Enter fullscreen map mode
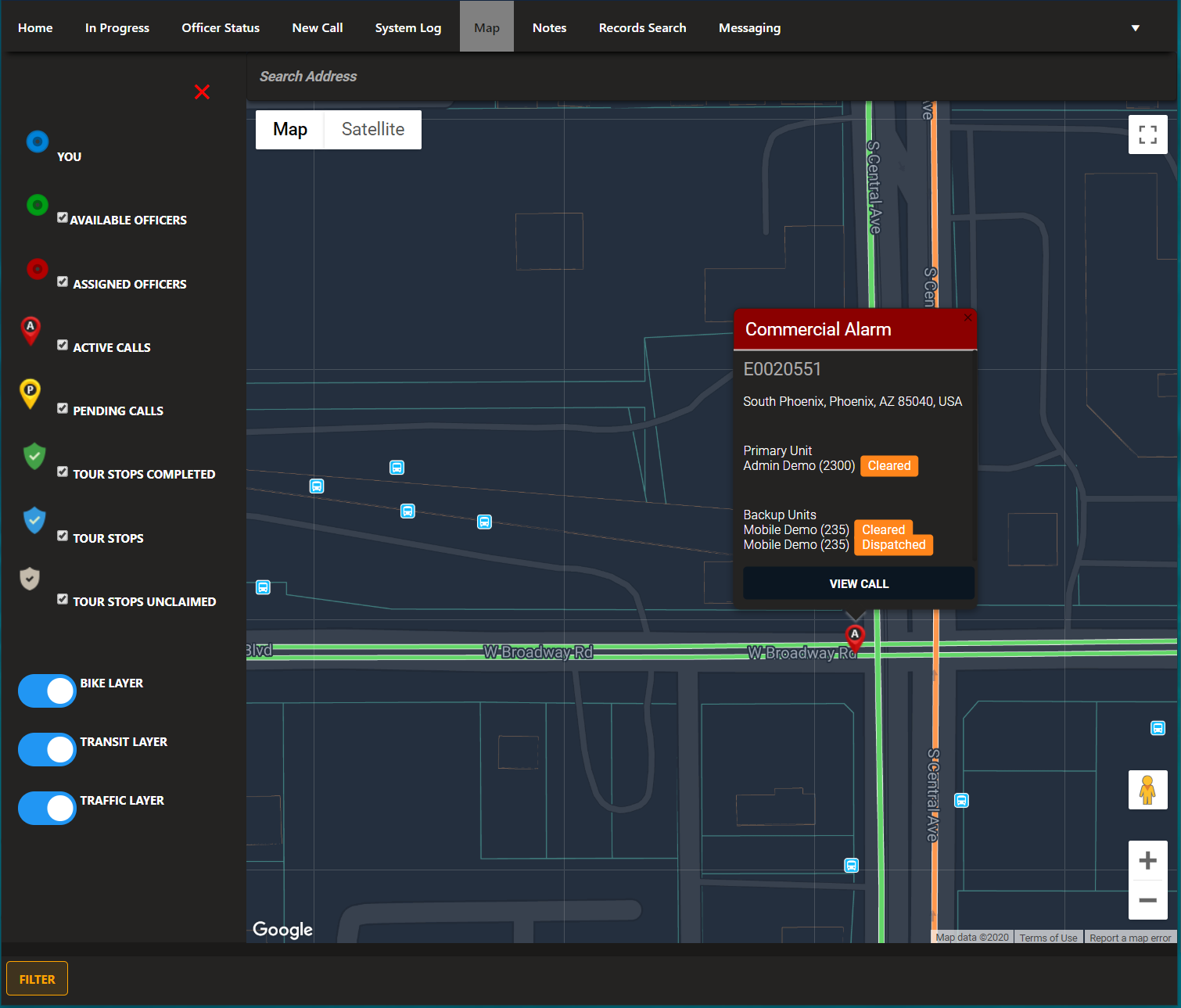This screenshot has height=1008, width=1181. [x=1147, y=135]
